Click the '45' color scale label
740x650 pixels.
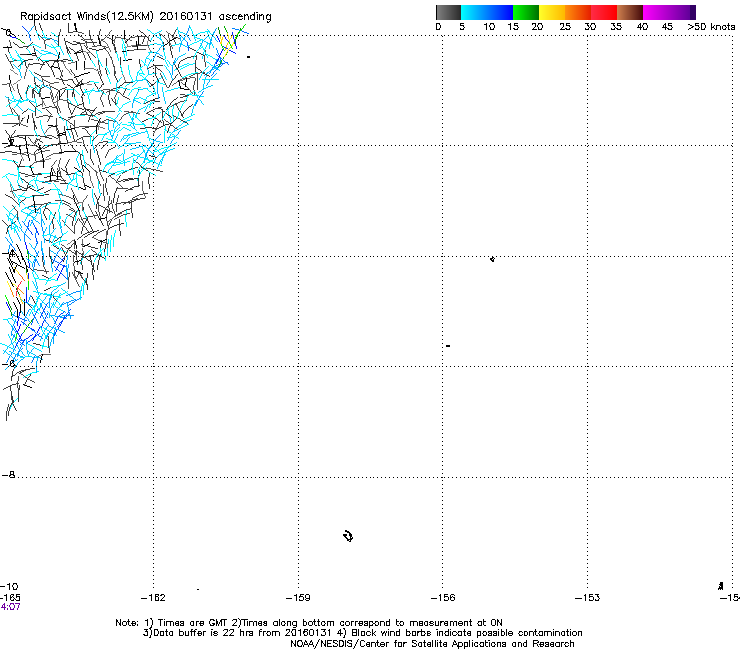pyautogui.click(x=667, y=27)
